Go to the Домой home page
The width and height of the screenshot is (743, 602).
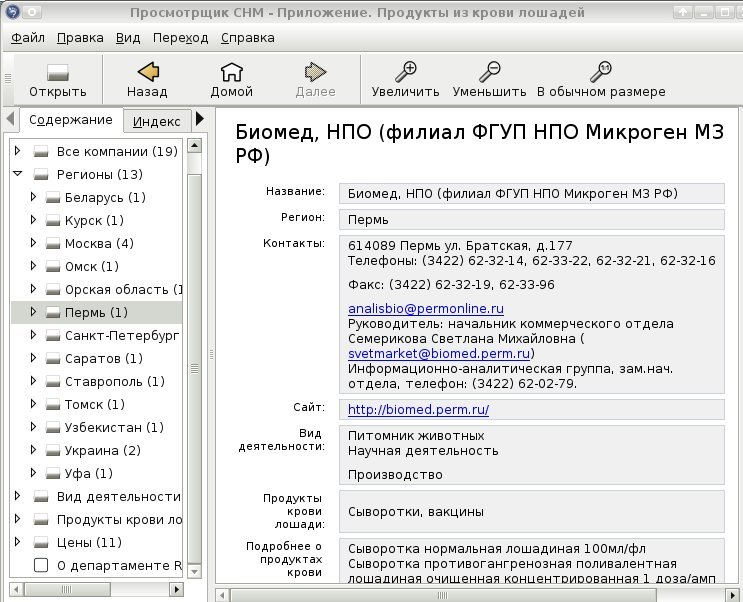pos(232,72)
